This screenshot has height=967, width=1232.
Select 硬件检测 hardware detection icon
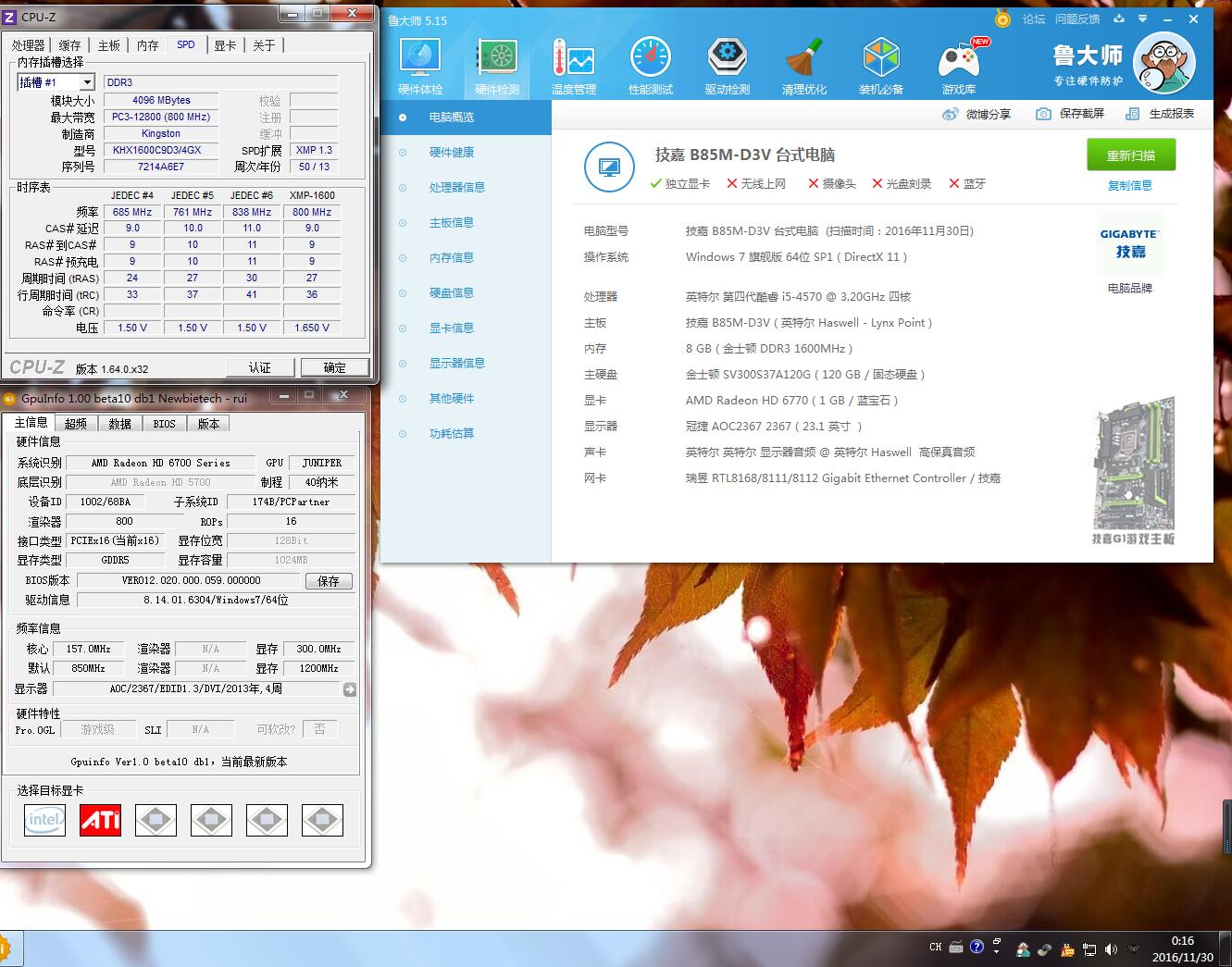click(x=497, y=67)
